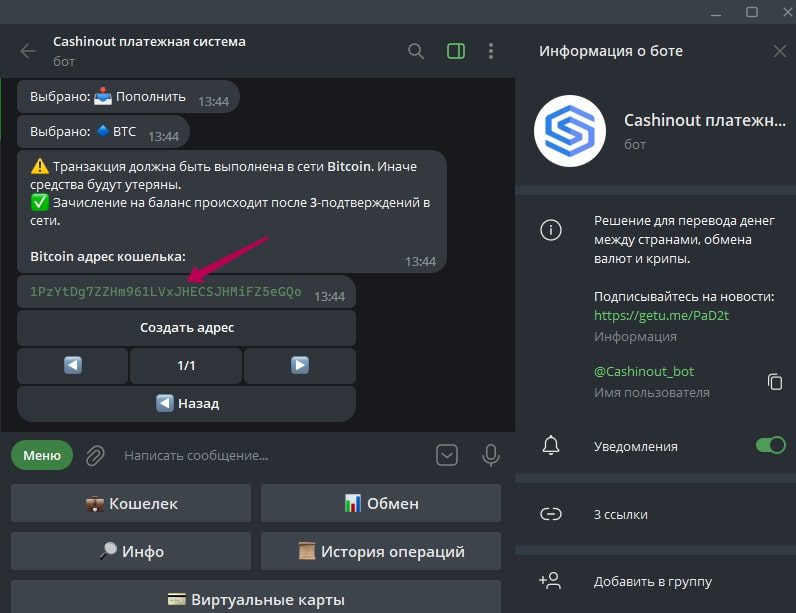Viewport: 796px width, 613px height.
Task: Open the Cashinout bot avatar picture
Action: pyautogui.click(x=570, y=131)
